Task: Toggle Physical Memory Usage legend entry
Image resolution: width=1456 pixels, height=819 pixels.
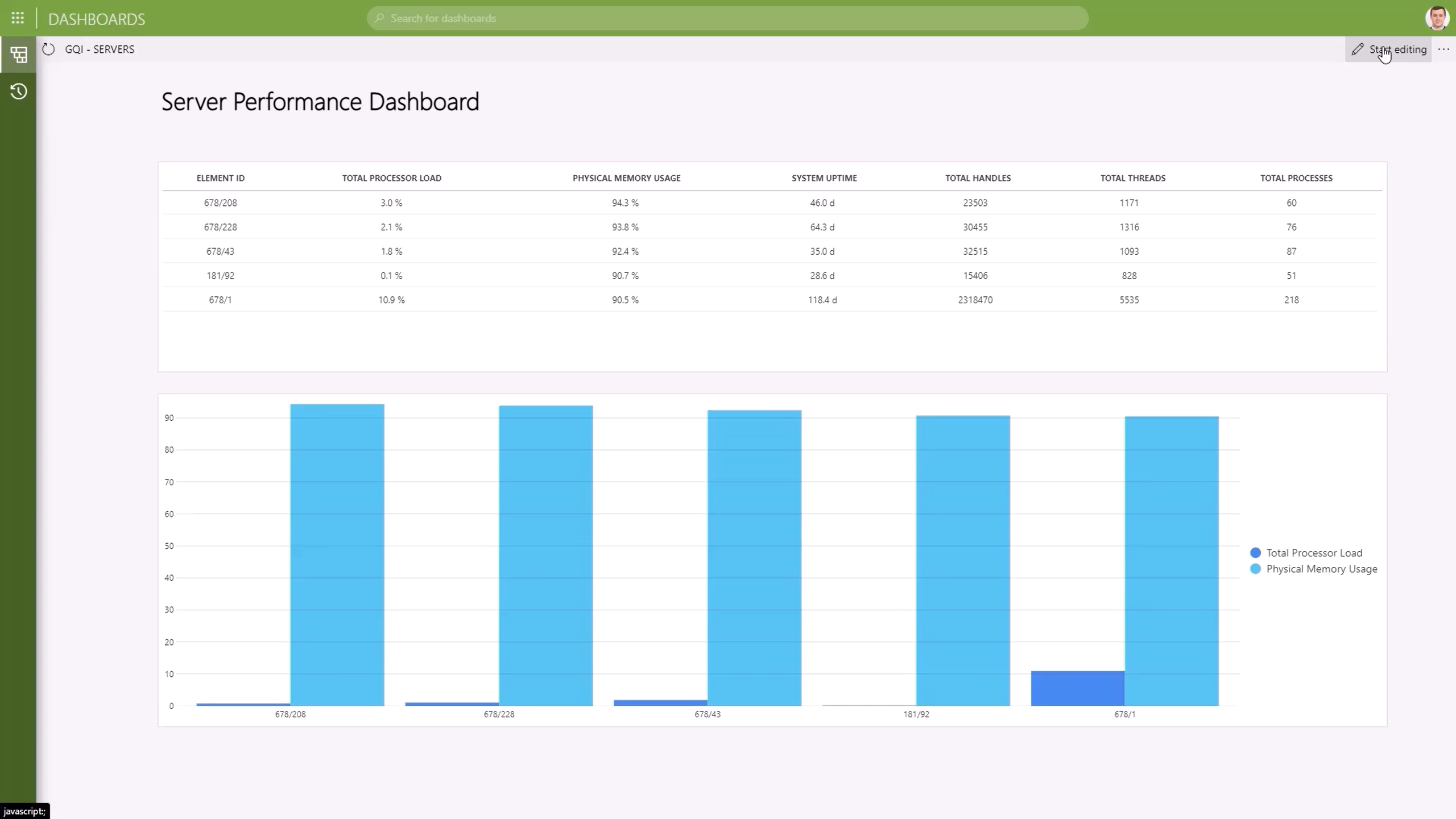Action: click(x=1321, y=569)
